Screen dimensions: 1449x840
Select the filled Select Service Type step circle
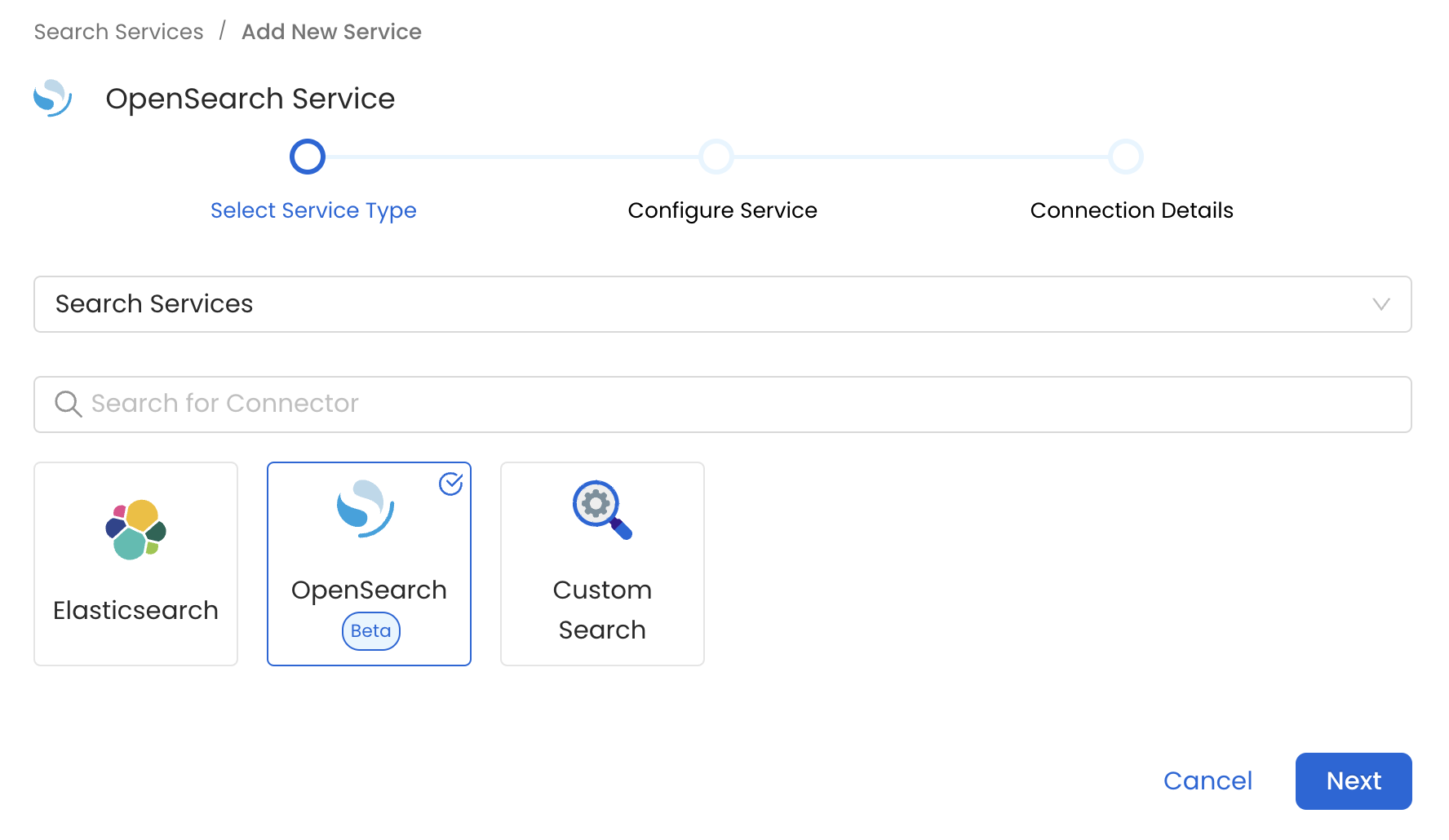click(307, 156)
